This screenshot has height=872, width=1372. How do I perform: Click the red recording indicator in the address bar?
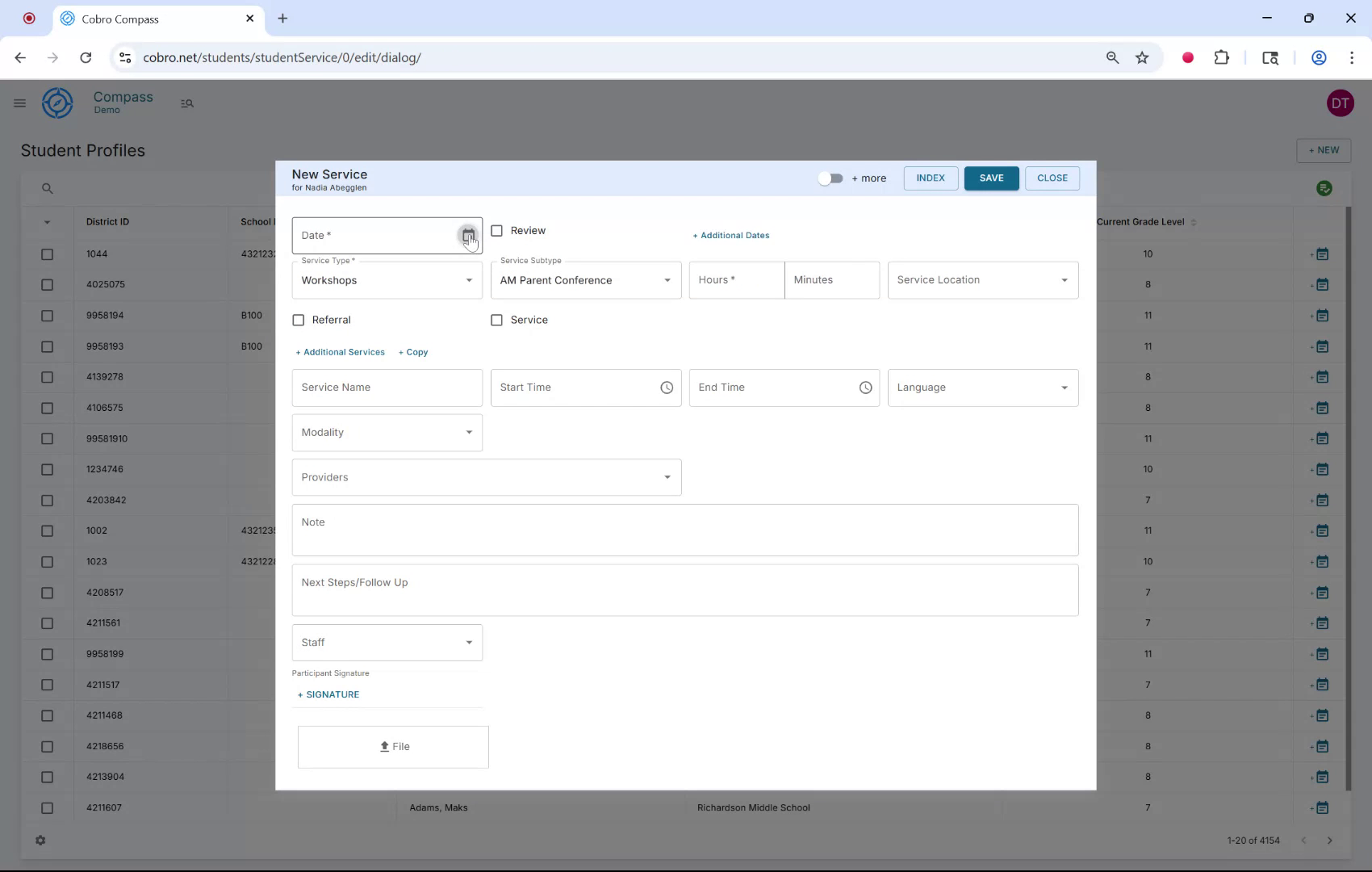[x=1187, y=57]
